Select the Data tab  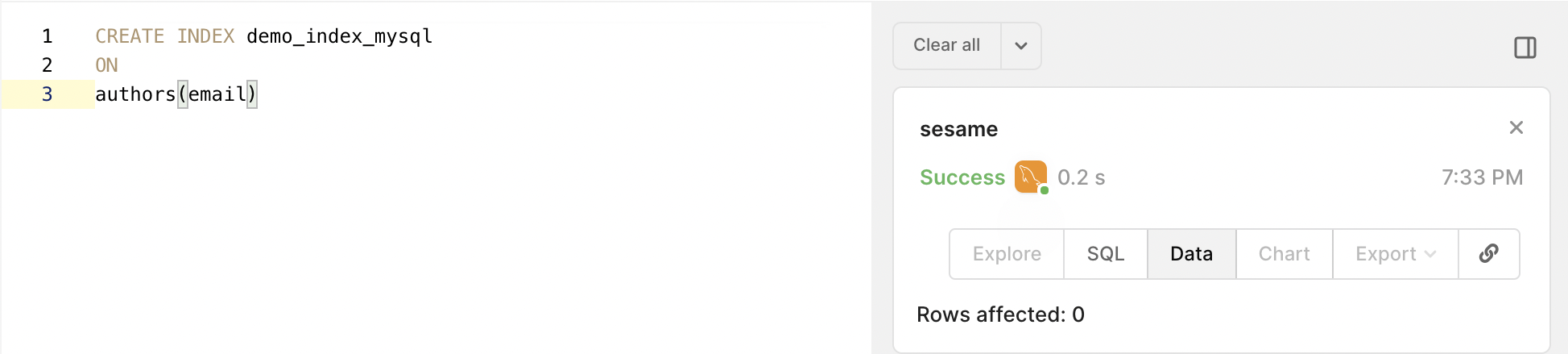pyautogui.click(x=1191, y=254)
